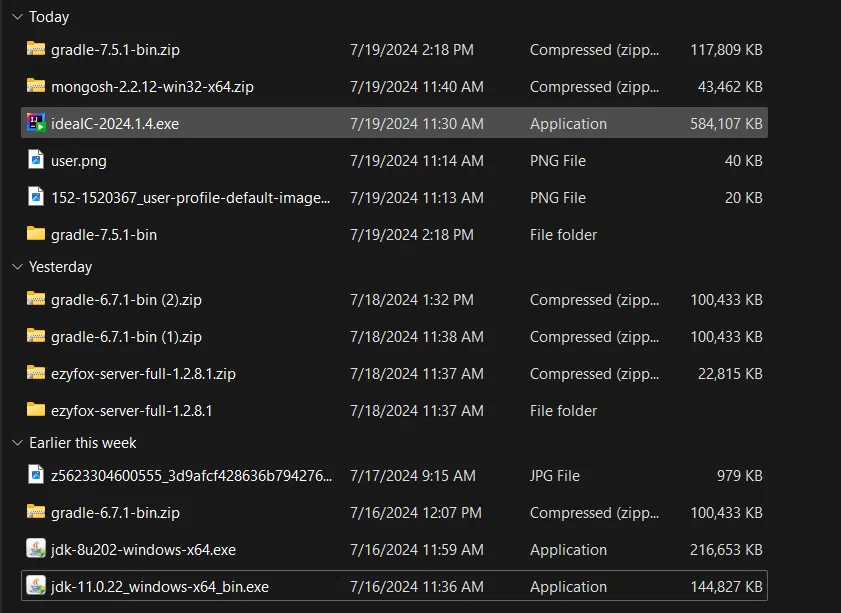Select file name jdk-11.0.22_windows-x64_bin.exe
The width and height of the screenshot is (841, 613).
click(160, 587)
